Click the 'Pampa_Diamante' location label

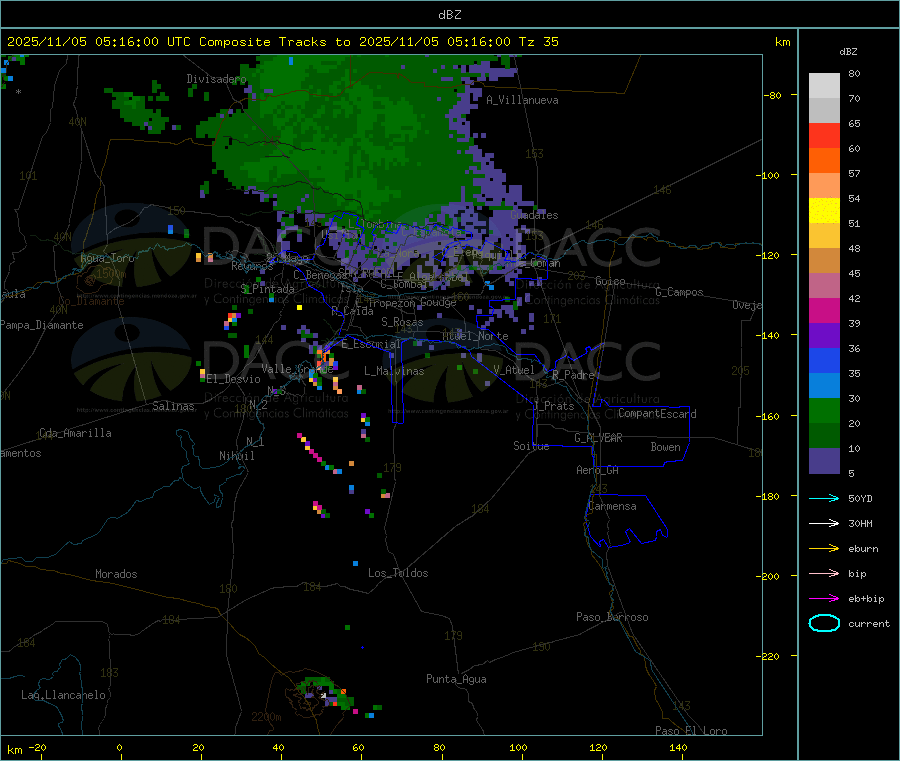coord(42,325)
